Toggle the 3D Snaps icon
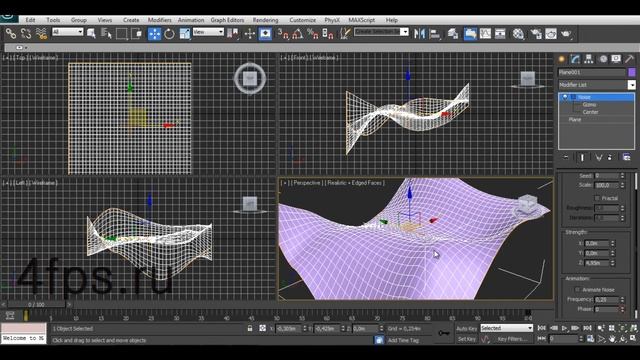Viewport: 640px width, 360px height. 283,33
